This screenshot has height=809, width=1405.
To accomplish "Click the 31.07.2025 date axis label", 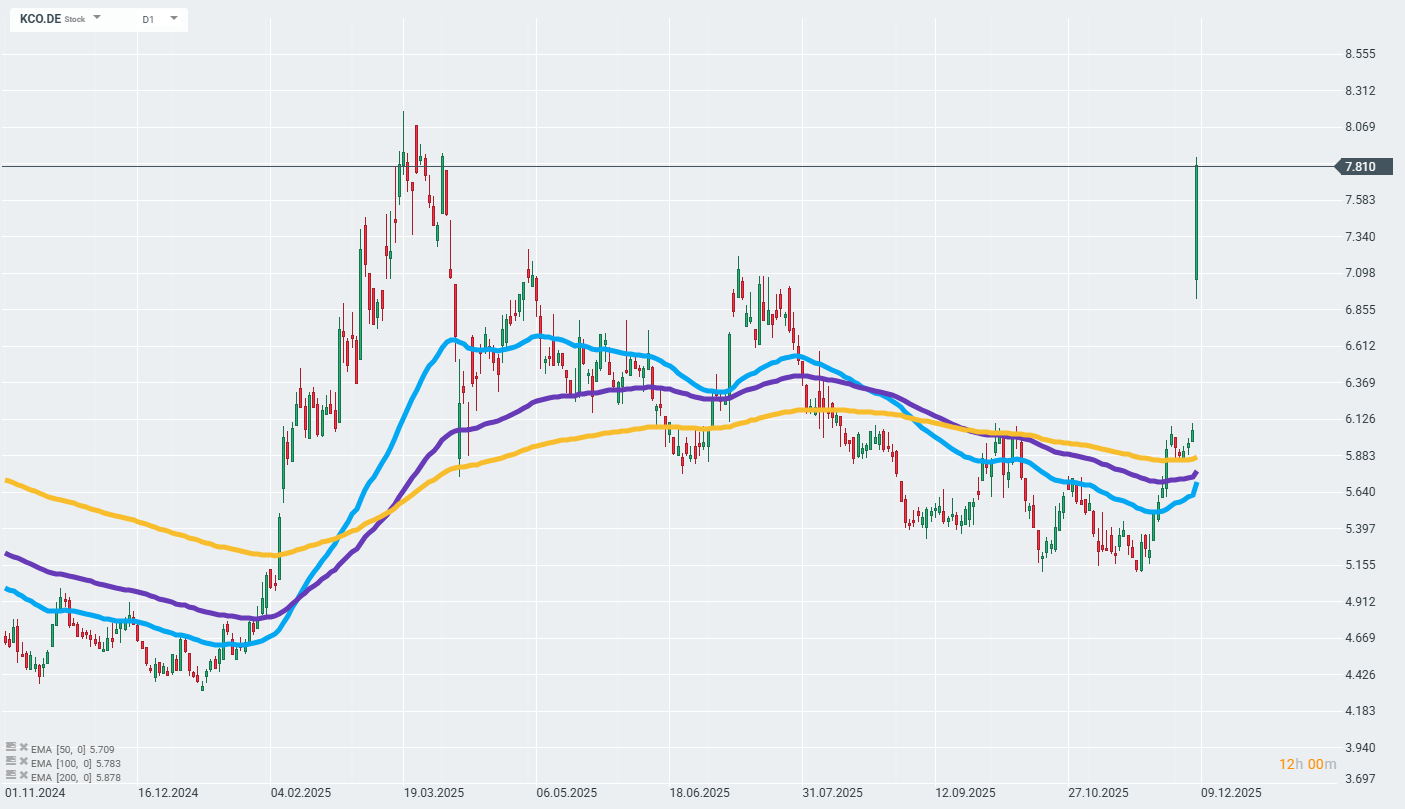I will [833, 793].
